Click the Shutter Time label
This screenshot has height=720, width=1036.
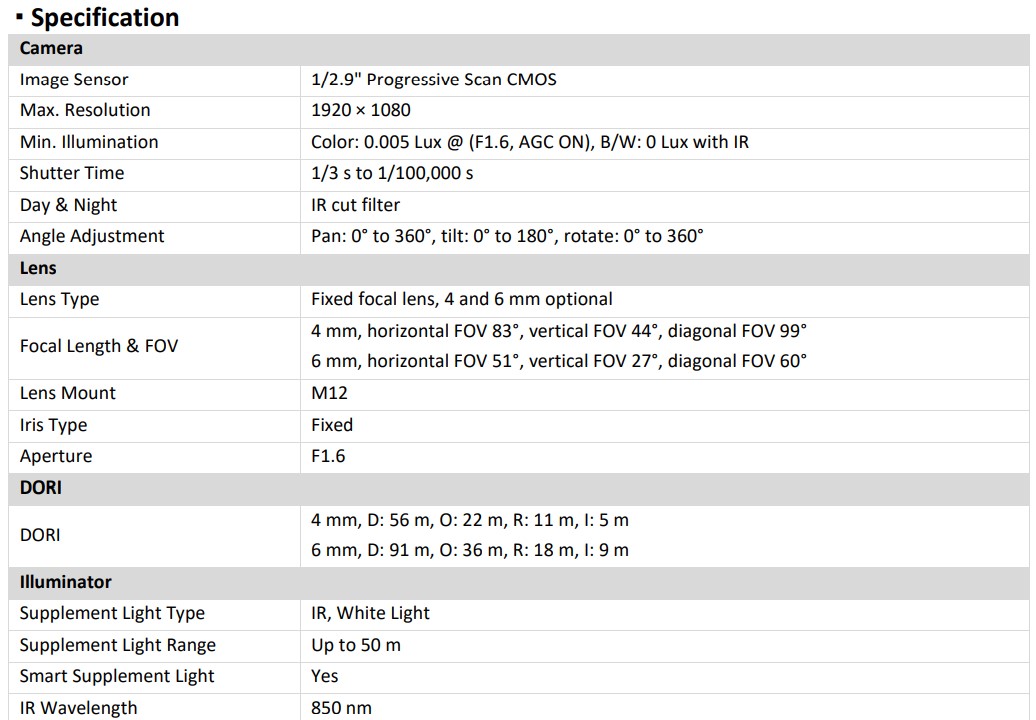pyautogui.click(x=72, y=173)
